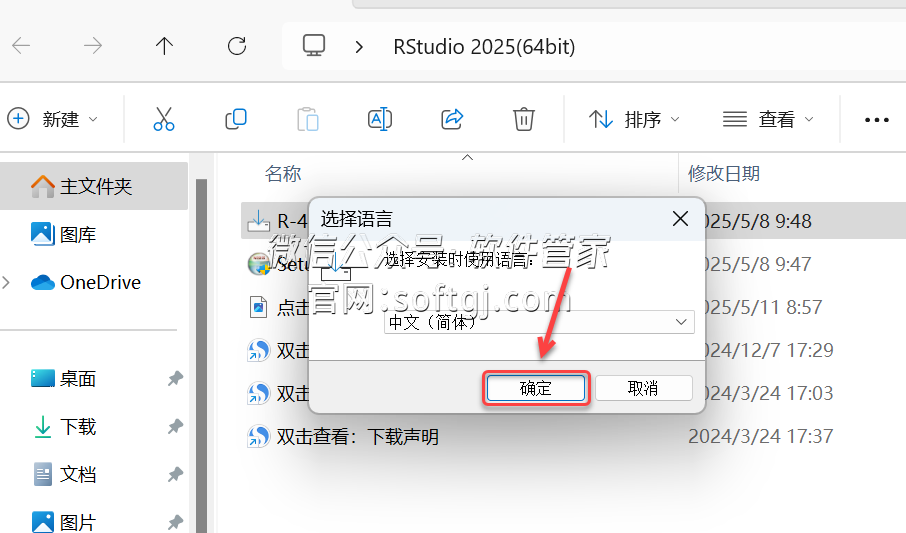The height and width of the screenshot is (533, 906).
Task: Select the shortcut dated 2024/3/24 17:03
Action: click(258, 393)
